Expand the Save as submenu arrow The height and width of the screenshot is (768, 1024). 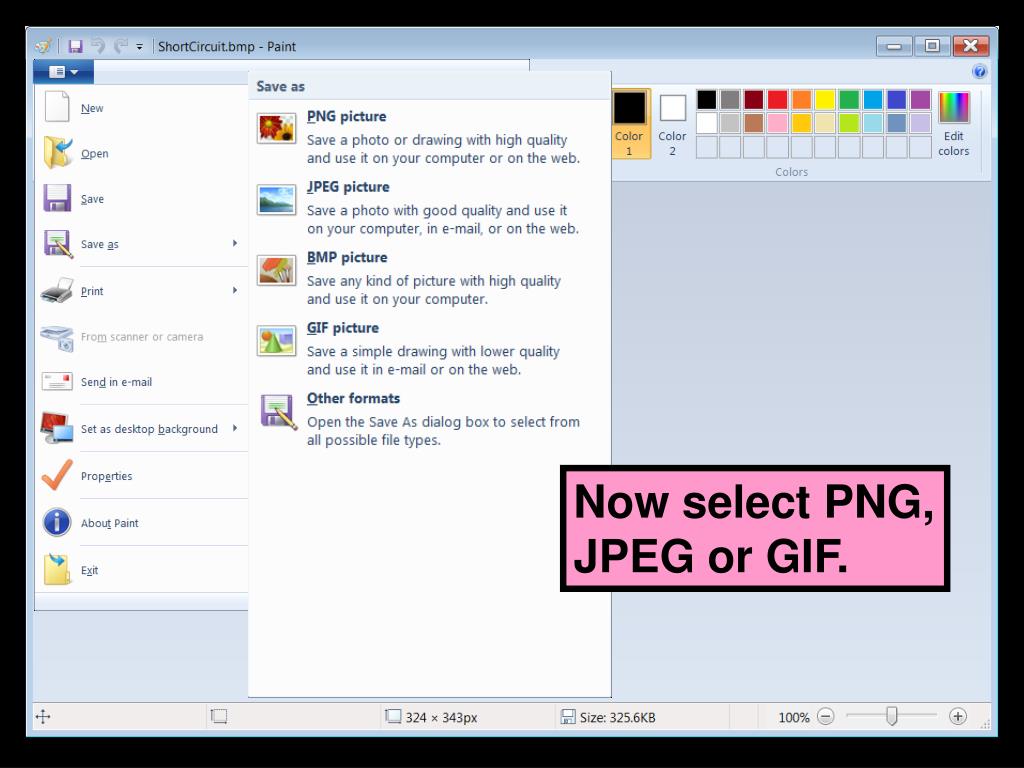(235, 243)
